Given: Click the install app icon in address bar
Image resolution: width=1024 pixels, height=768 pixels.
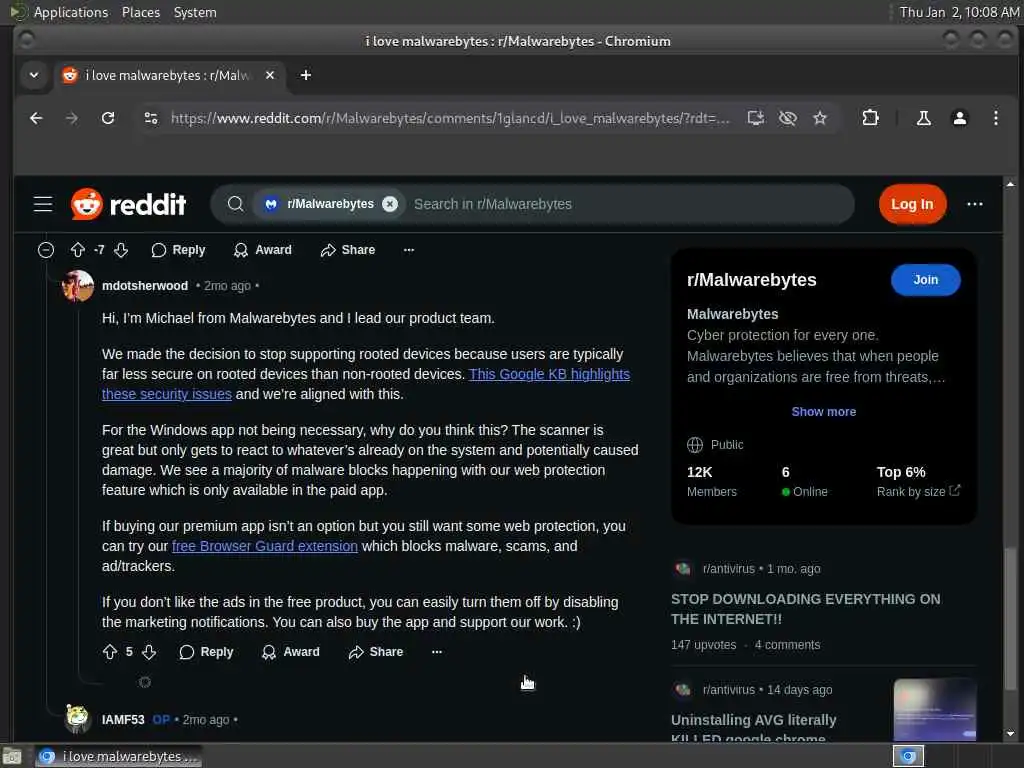Looking at the screenshot, I should [756, 118].
